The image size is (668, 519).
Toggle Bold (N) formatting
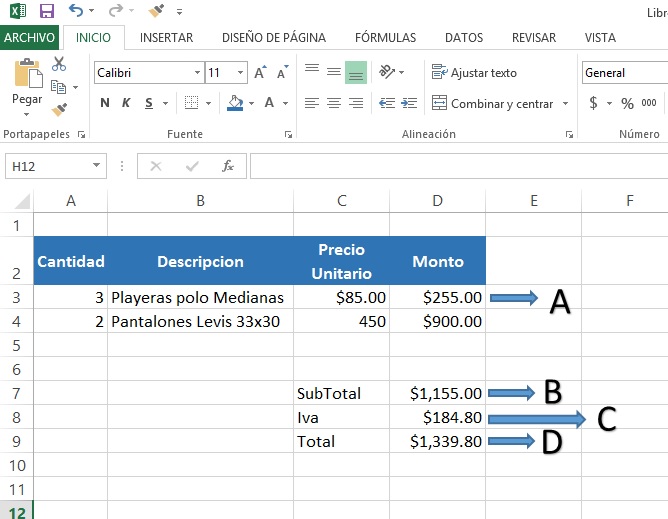(x=105, y=103)
